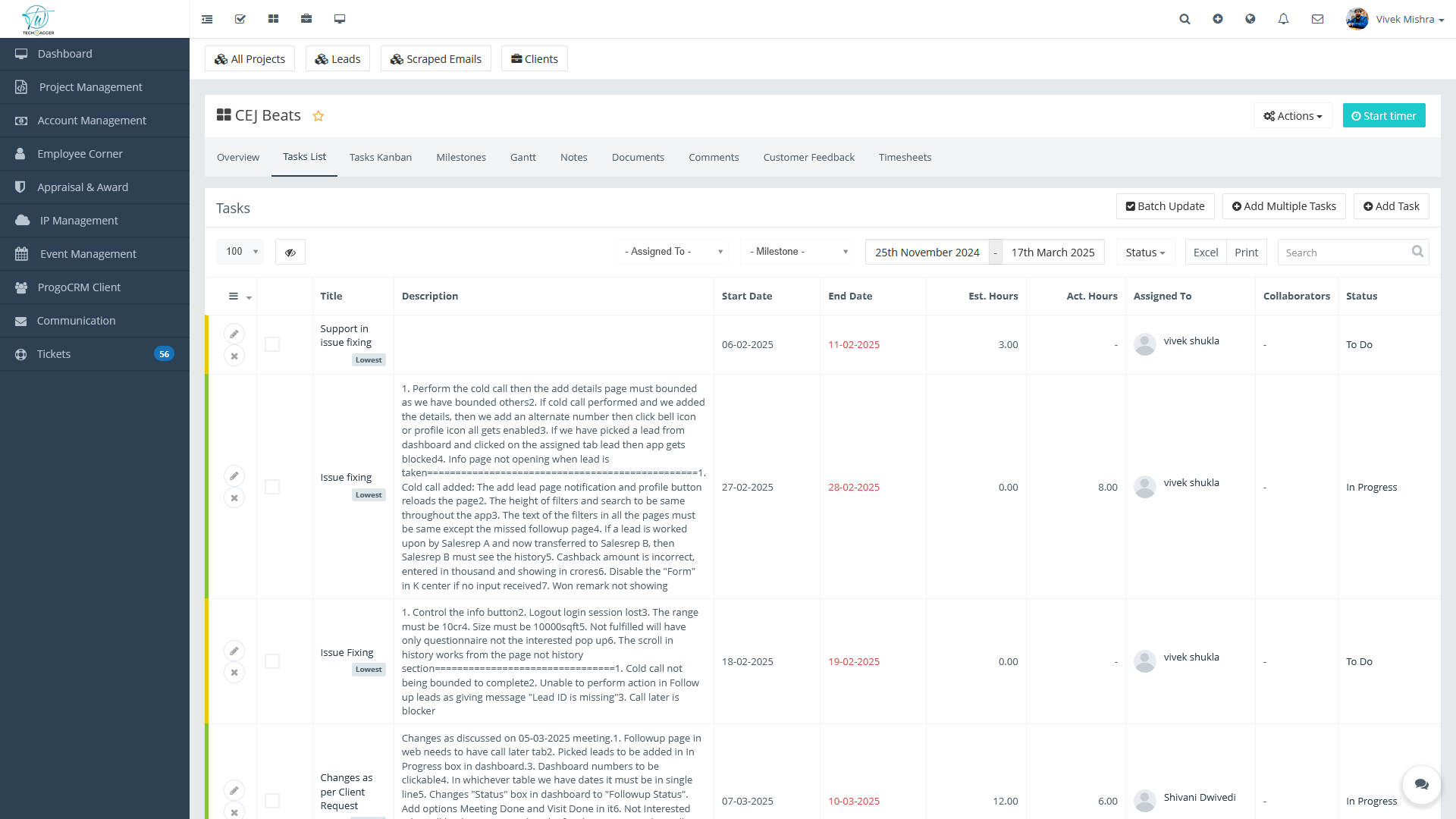Image resolution: width=1456 pixels, height=819 pixels.
Task: Switch to the Tasks Kanban tab
Action: point(381,157)
